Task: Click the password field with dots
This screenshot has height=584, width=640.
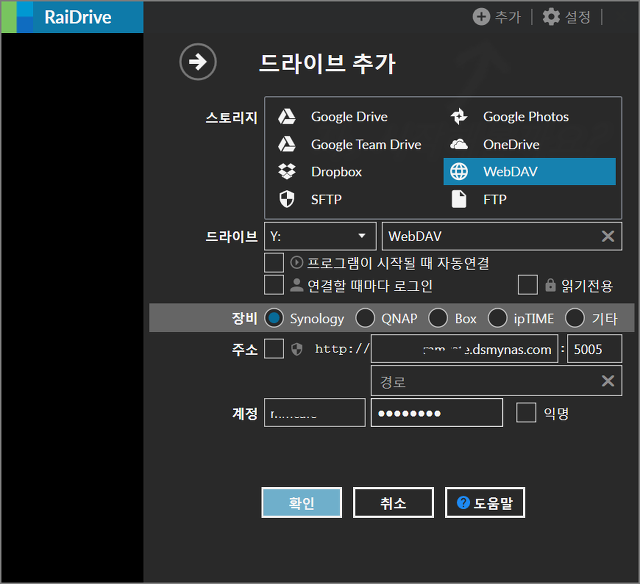Action: pos(437,413)
